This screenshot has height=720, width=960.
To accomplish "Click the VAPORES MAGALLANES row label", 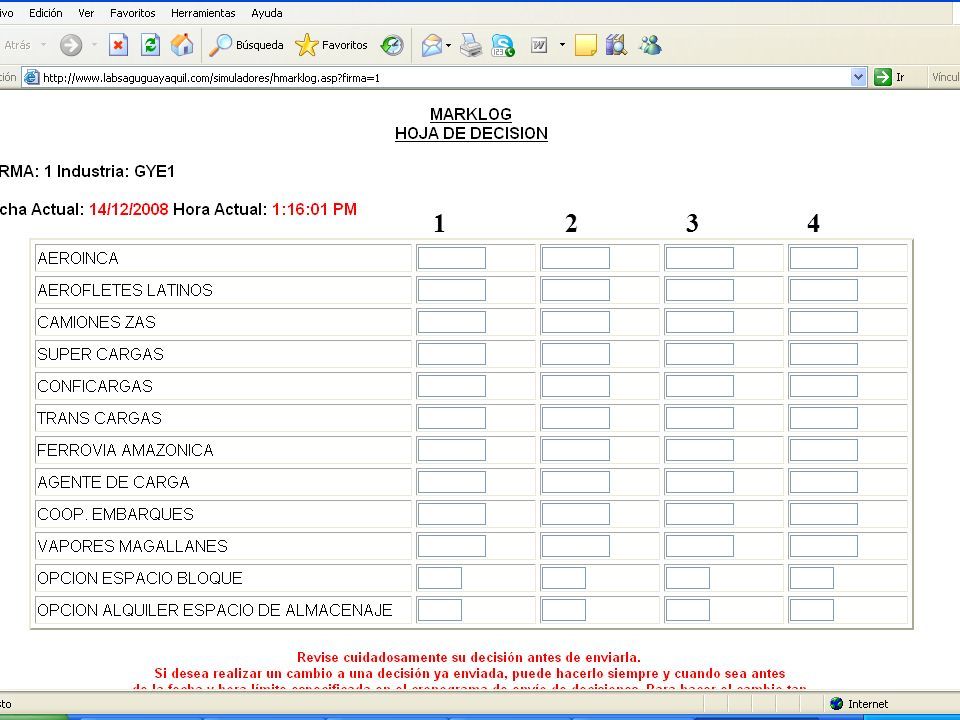I will [x=132, y=546].
